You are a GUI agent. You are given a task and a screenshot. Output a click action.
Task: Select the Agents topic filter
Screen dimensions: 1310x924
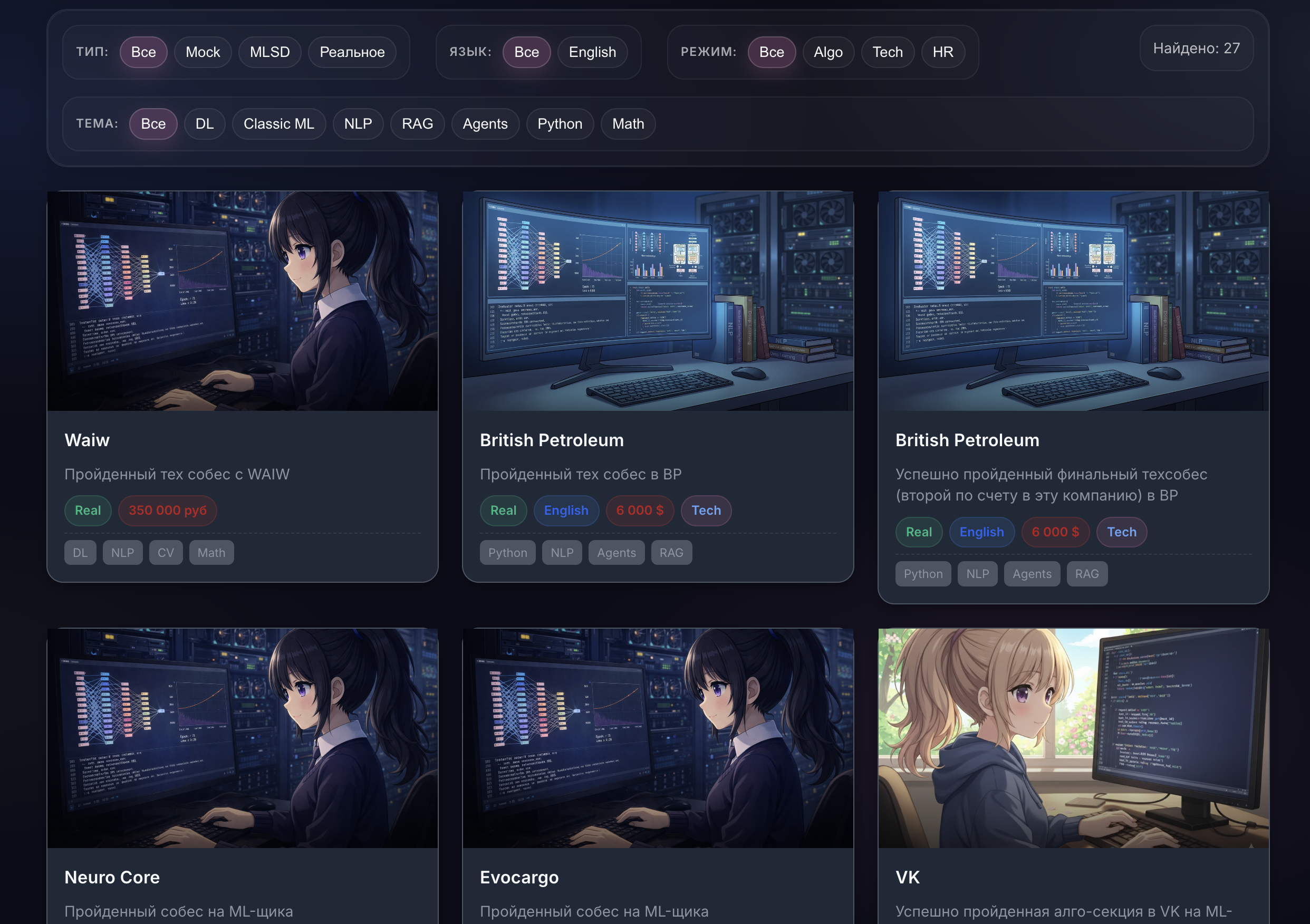click(x=485, y=124)
